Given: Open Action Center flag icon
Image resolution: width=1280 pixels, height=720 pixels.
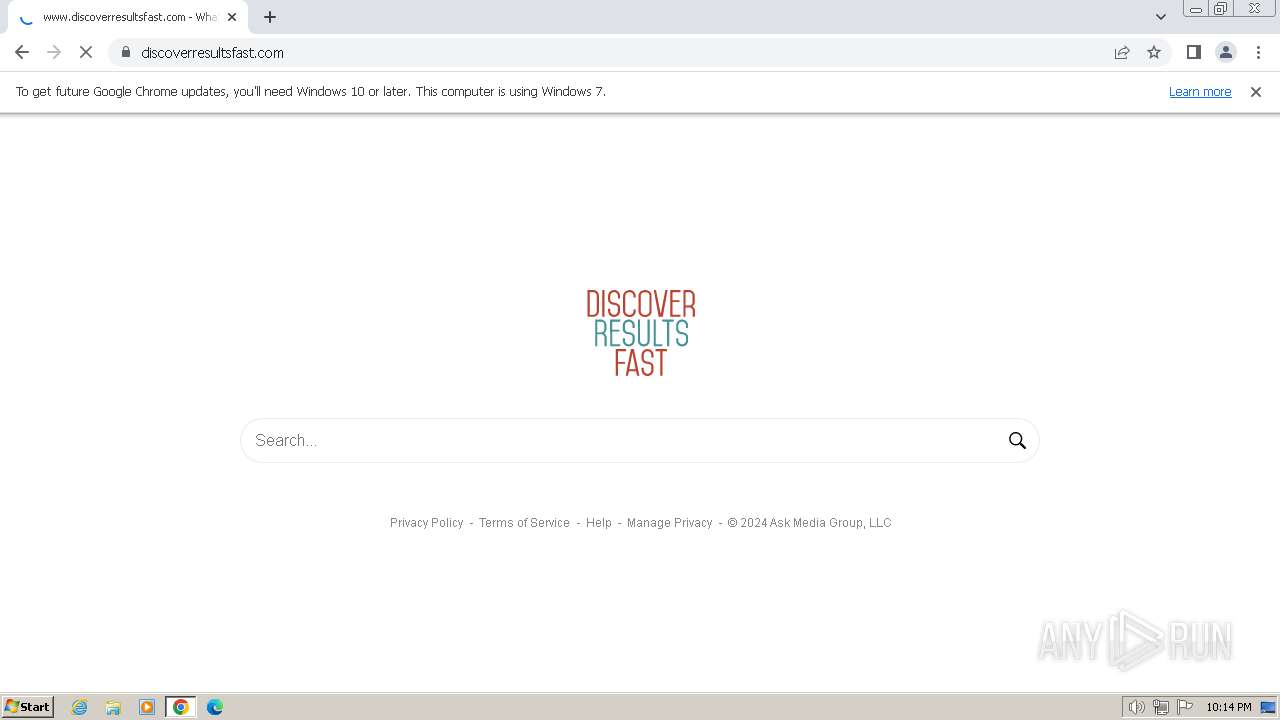Looking at the screenshot, I should click(x=1185, y=707).
